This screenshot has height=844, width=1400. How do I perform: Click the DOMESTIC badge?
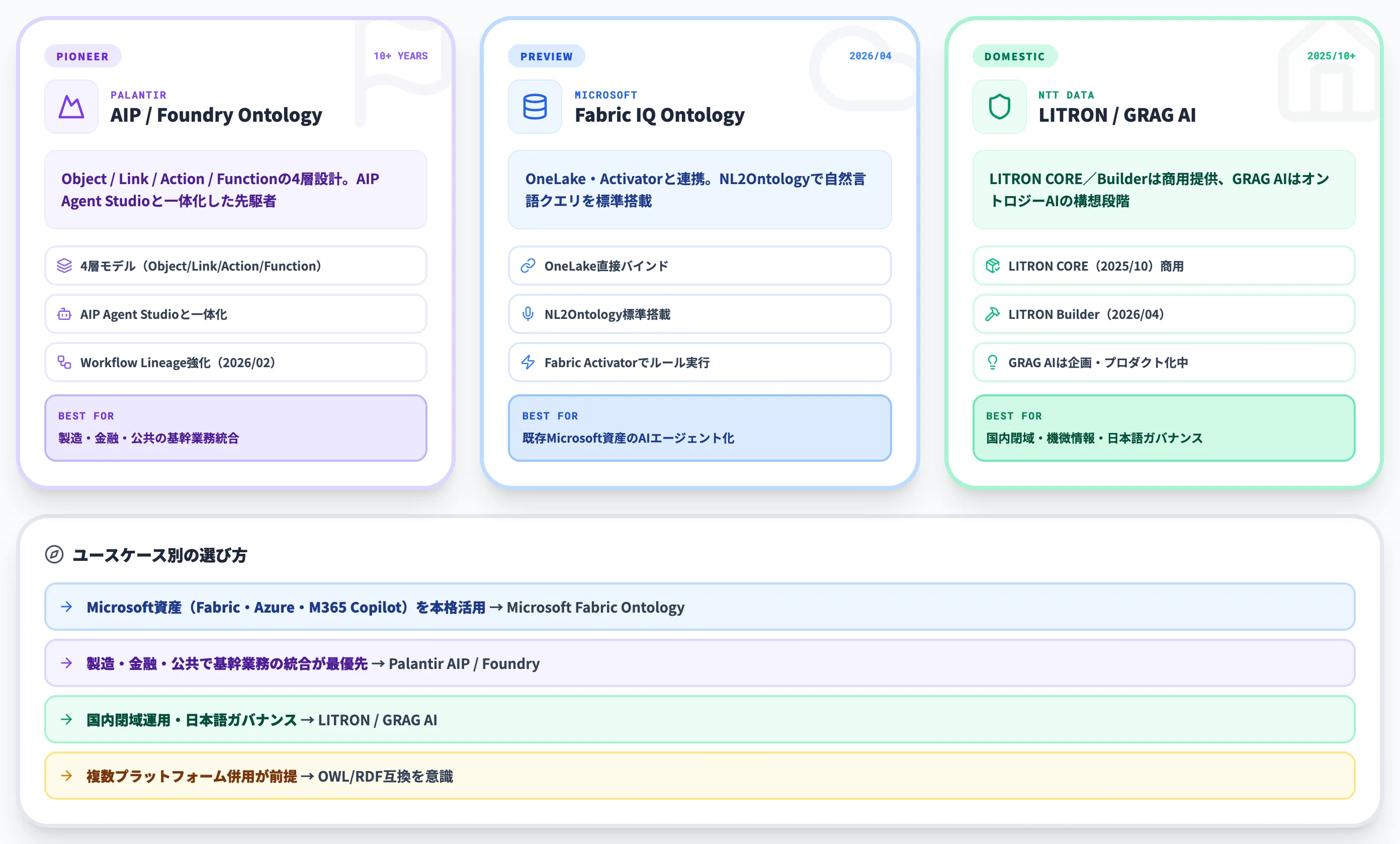(x=1014, y=56)
